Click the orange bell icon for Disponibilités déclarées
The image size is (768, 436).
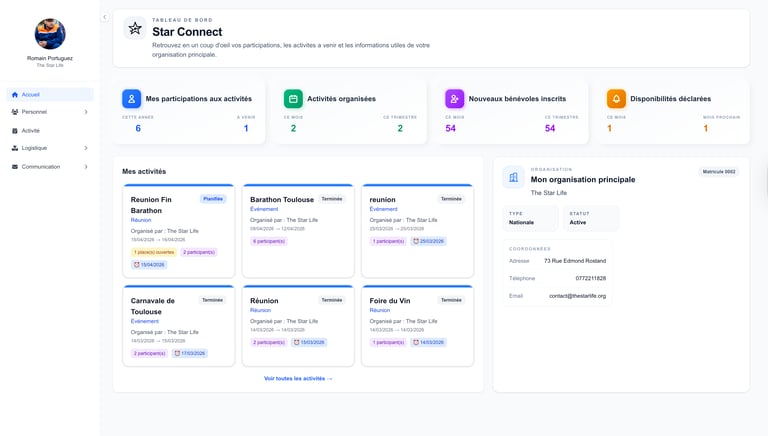pos(616,98)
